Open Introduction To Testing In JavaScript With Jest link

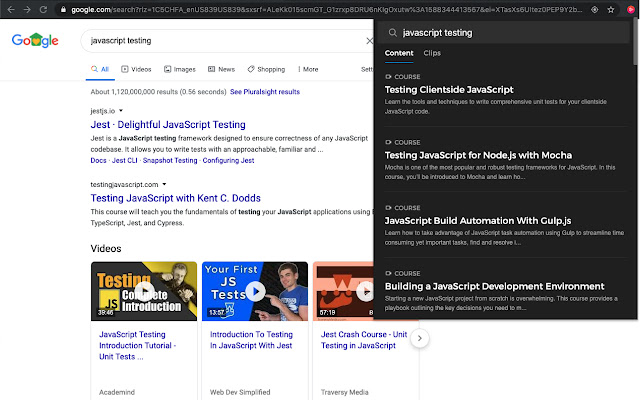click(x=251, y=340)
